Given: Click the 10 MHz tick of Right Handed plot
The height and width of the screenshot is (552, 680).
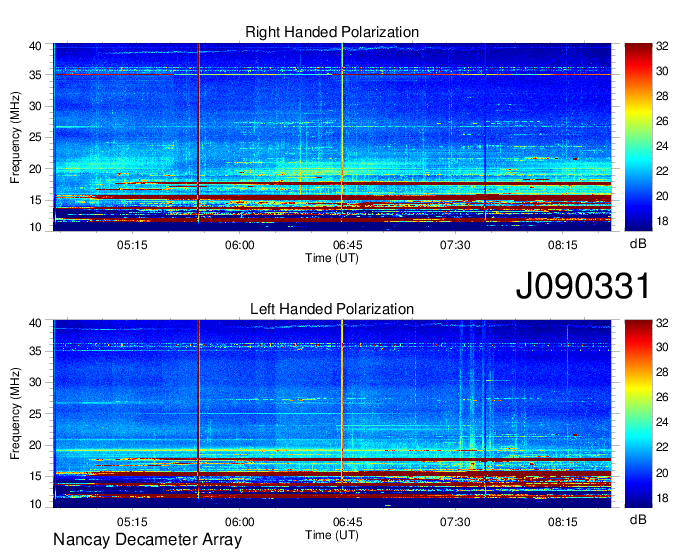Looking at the screenshot, I should coord(36,227).
